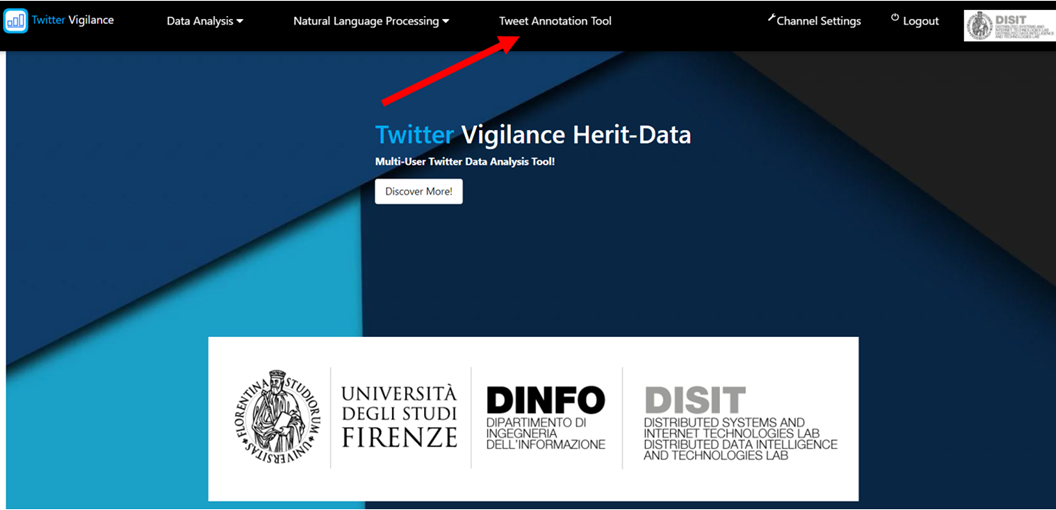The width and height of the screenshot is (1056, 510).
Task: Click the caret arrow next to Data Analysis
Action: point(240,22)
